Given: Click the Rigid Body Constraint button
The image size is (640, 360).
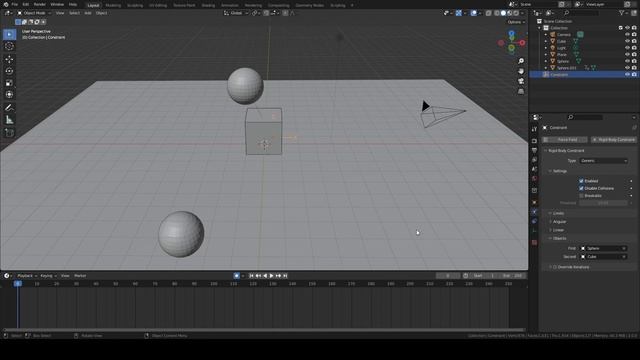Looking at the screenshot, I should click(x=613, y=140).
